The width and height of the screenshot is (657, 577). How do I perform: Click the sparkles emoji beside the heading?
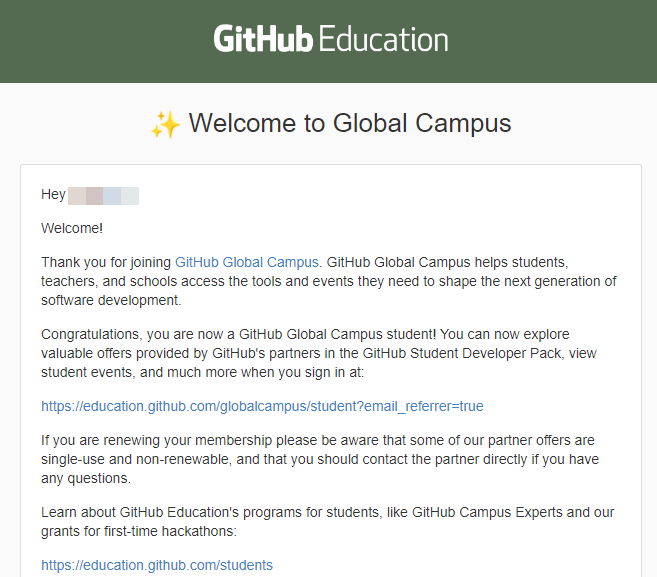(x=165, y=124)
